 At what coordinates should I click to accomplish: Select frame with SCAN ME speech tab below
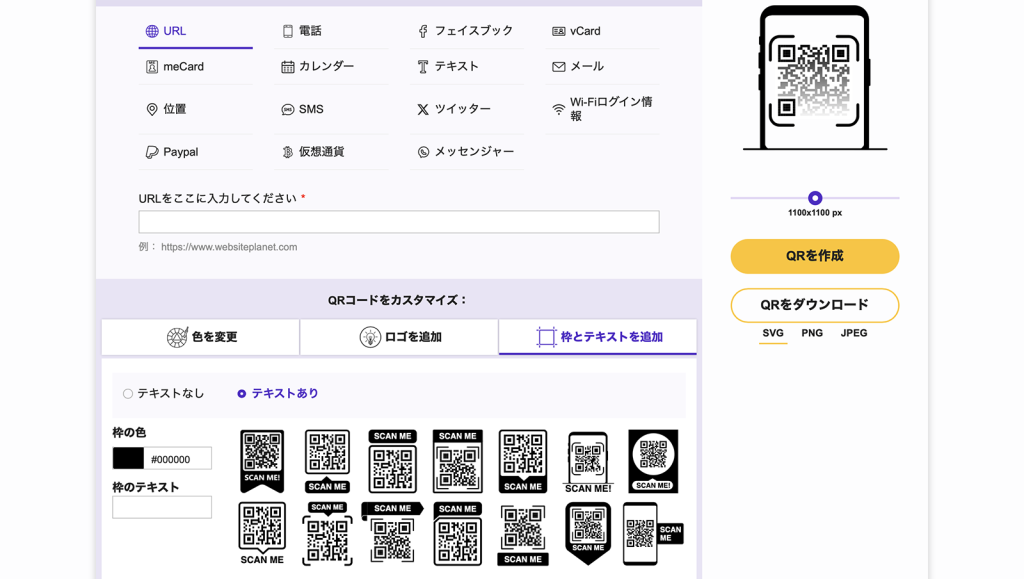327,461
